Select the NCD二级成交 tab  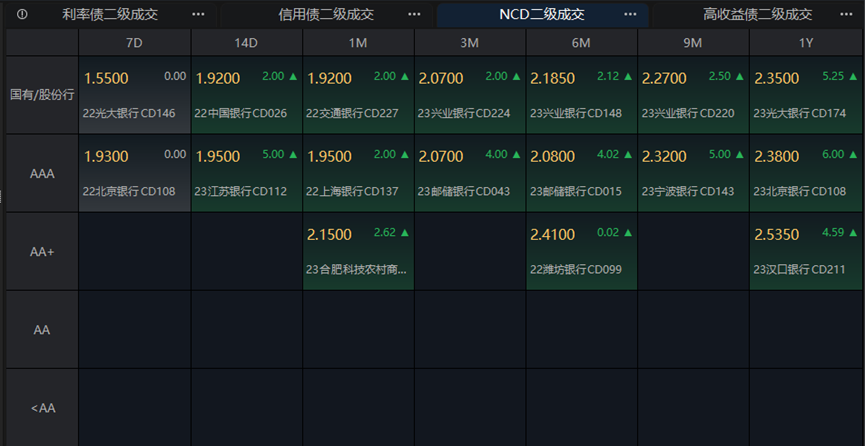point(542,15)
